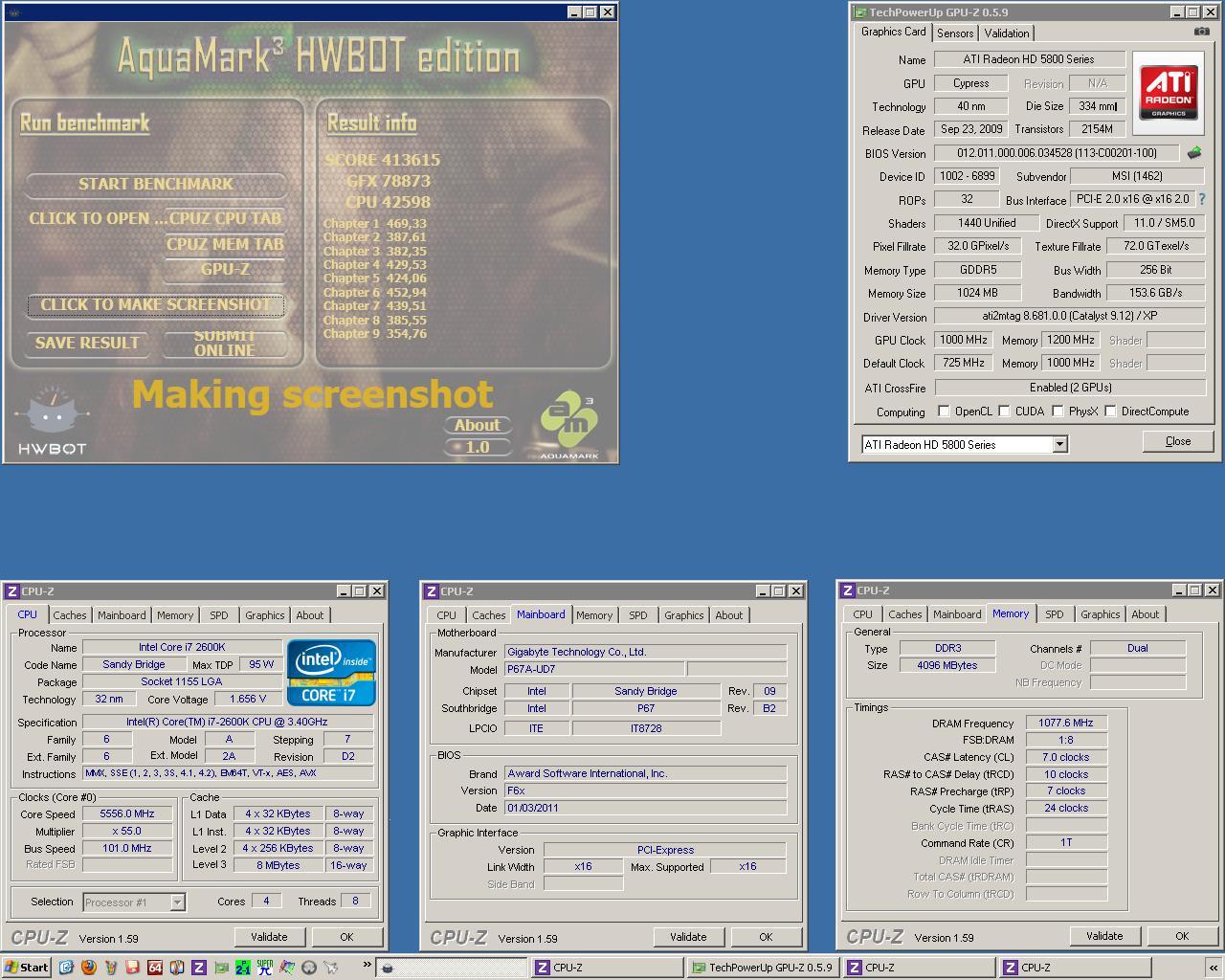The width and height of the screenshot is (1225, 980).
Task: Click the bus interface question mark icon
Action: 1202,199
